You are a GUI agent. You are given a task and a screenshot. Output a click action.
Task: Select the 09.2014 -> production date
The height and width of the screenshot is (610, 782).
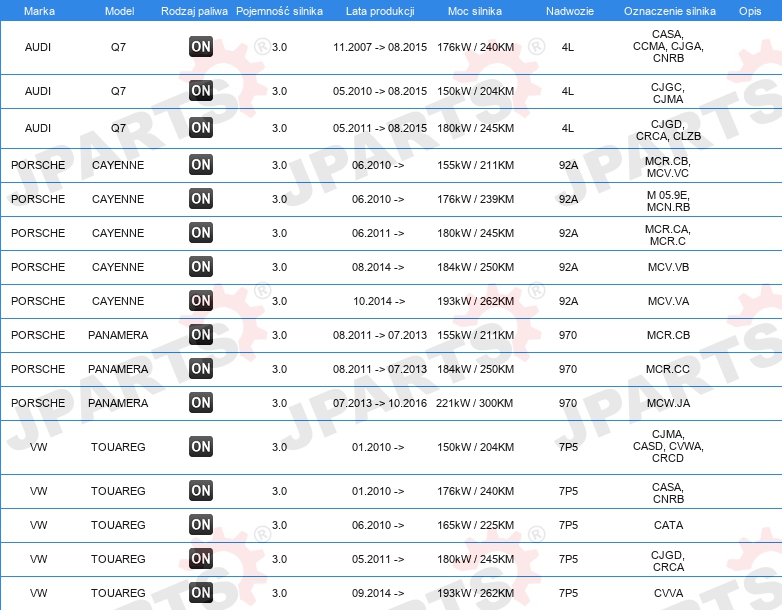[378, 593]
